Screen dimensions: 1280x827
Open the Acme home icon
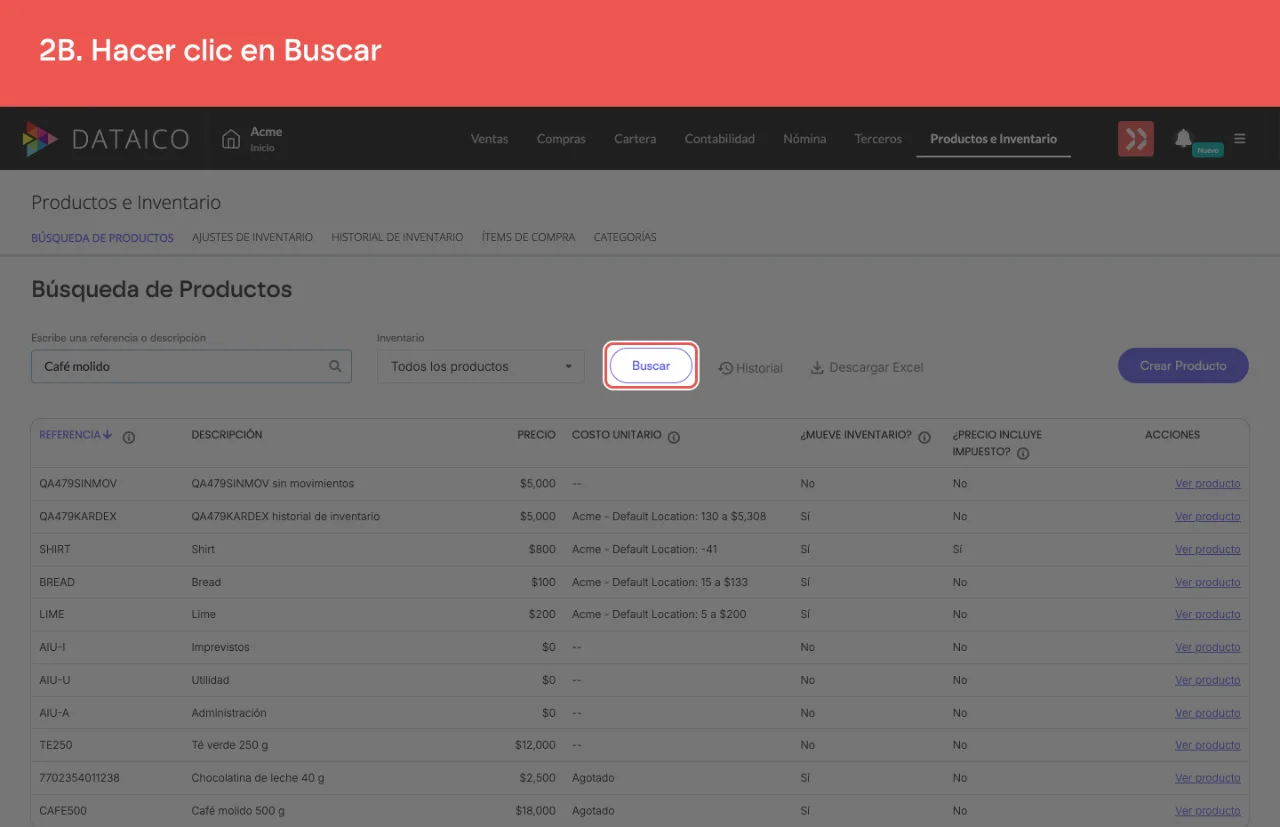231,139
